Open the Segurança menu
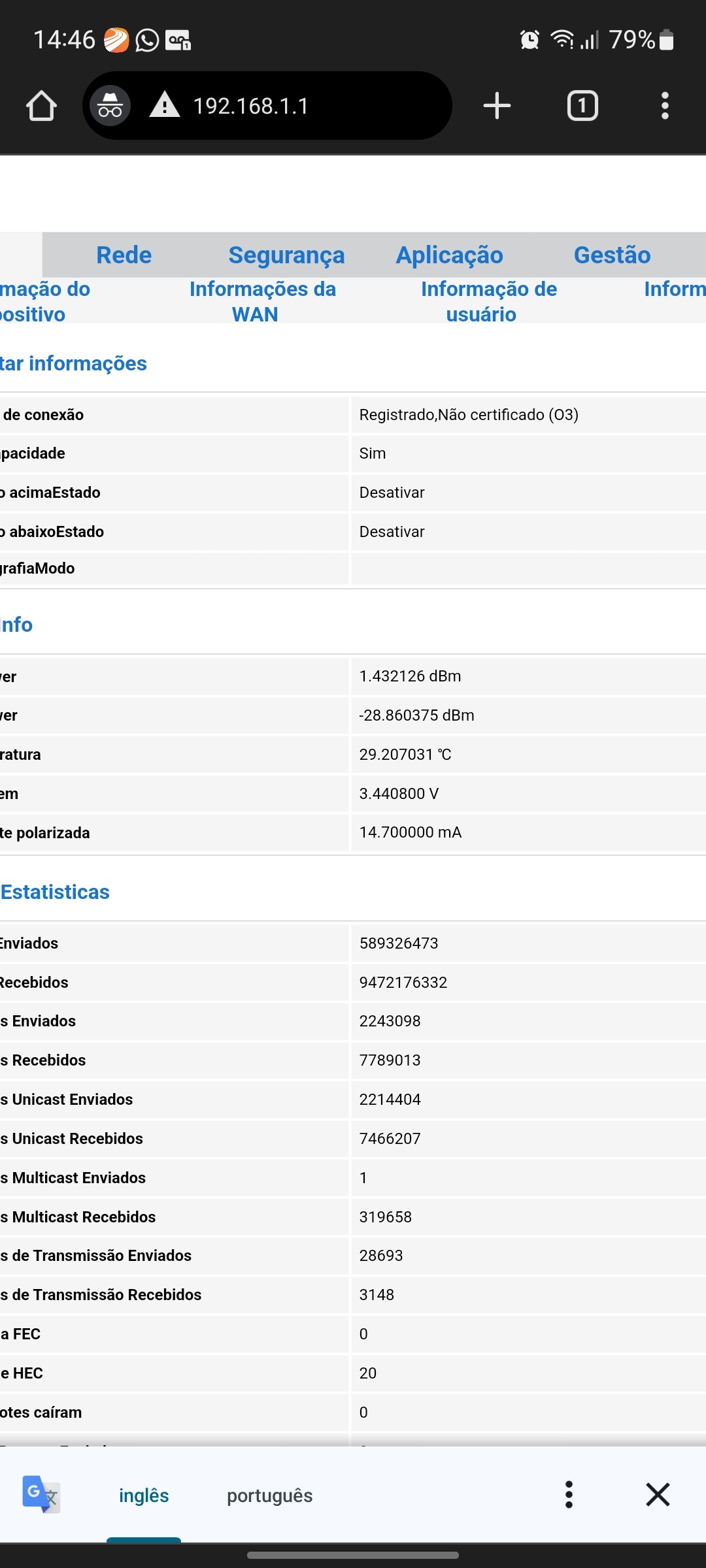The height and width of the screenshot is (1568, 706). tap(286, 255)
